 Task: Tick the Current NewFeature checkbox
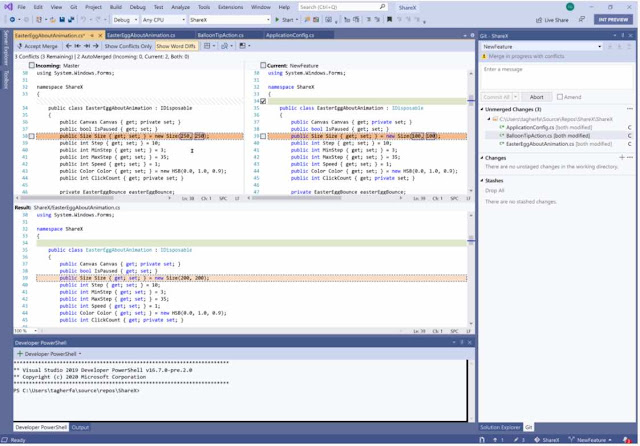pyautogui.click(x=263, y=65)
